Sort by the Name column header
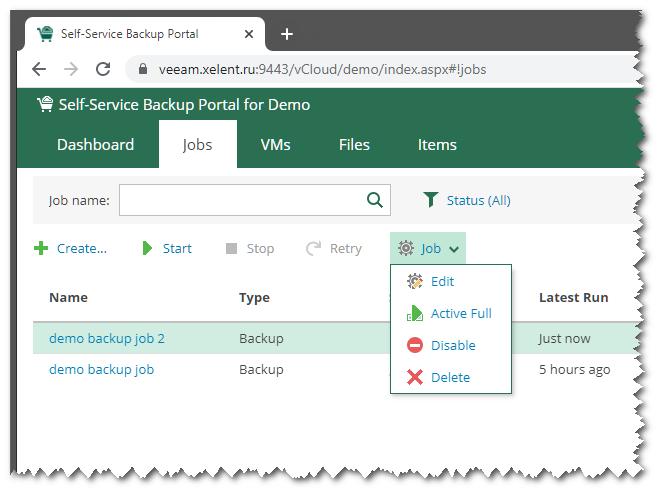The width and height of the screenshot is (662, 495). [68, 297]
